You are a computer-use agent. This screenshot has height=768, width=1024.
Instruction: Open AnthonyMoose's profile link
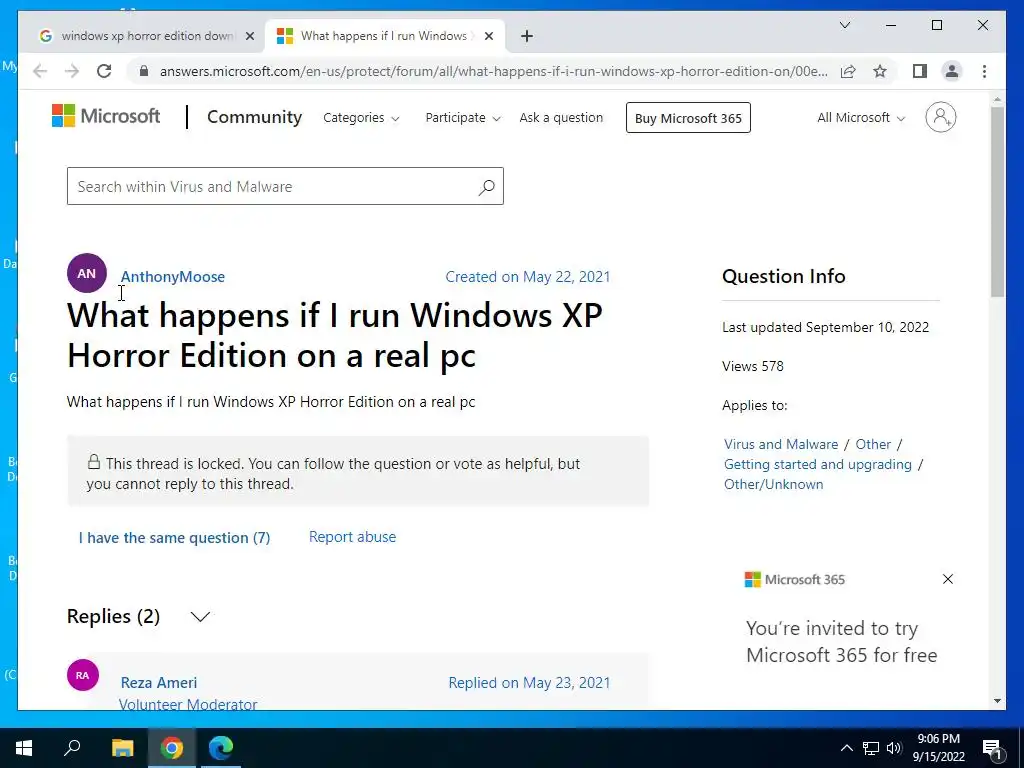(172, 276)
